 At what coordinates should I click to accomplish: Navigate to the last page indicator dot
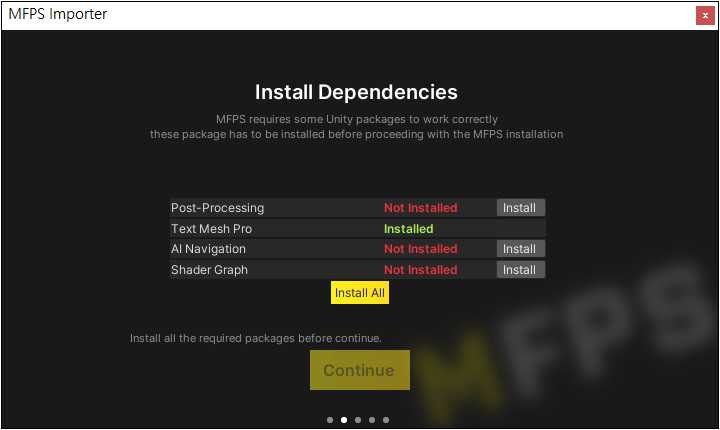pyautogui.click(x=386, y=420)
